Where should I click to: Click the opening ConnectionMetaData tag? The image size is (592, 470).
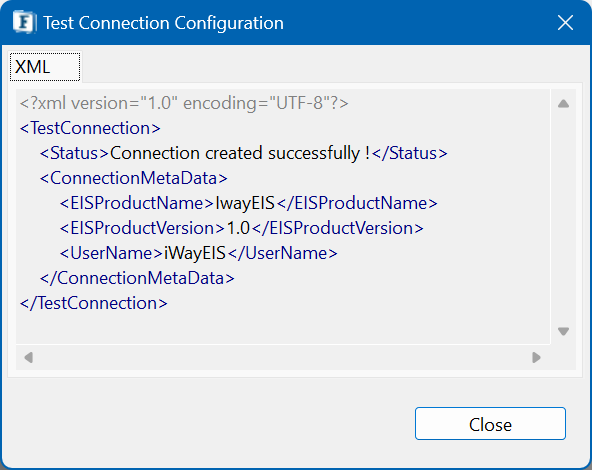click(x=134, y=178)
